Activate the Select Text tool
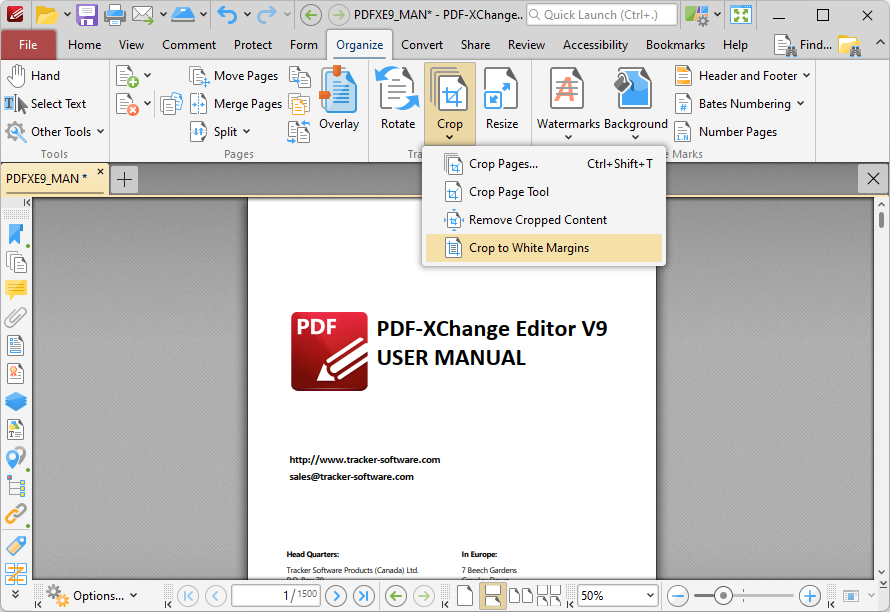This screenshot has width=890, height=612. point(45,104)
